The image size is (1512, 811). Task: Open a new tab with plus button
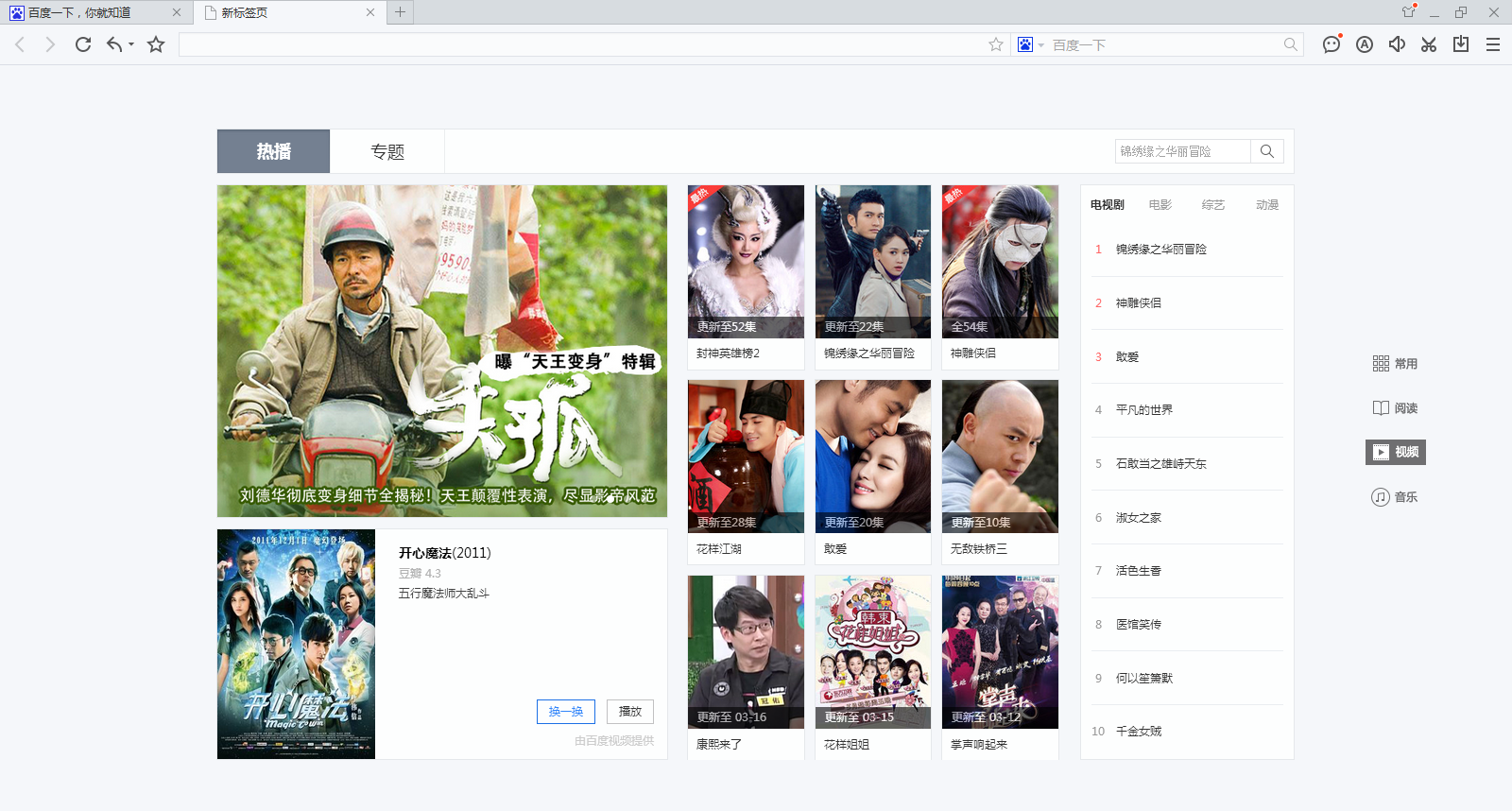[401, 12]
